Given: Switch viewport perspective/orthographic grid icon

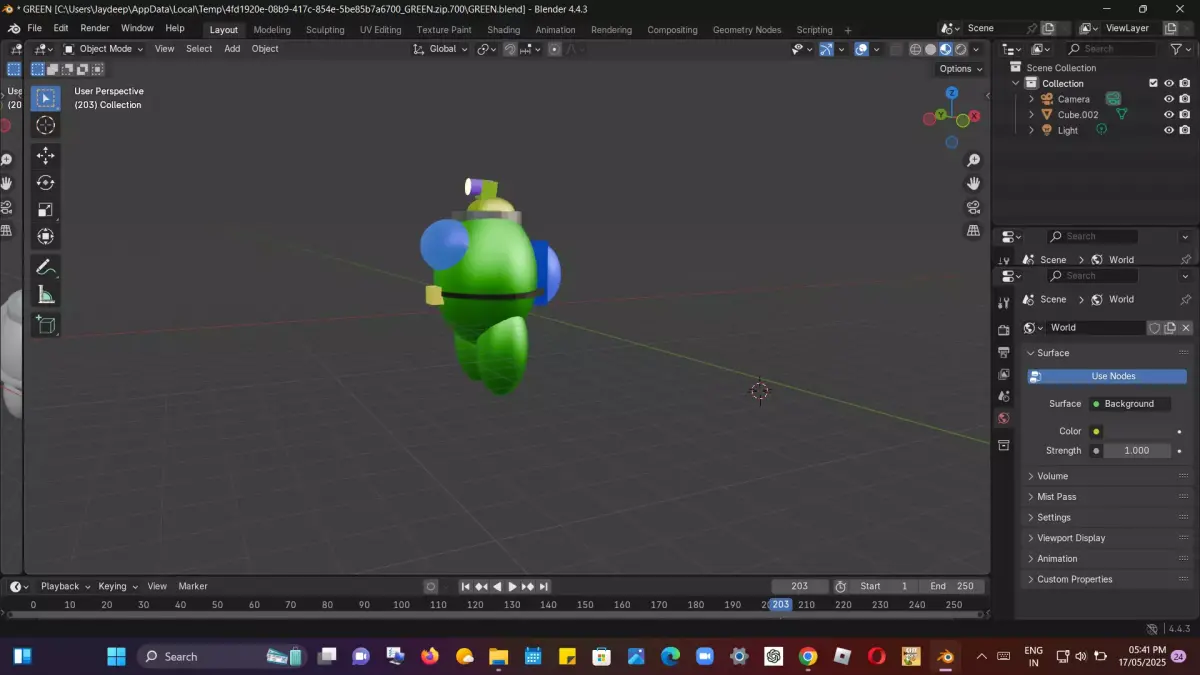Looking at the screenshot, I should pos(973,231).
